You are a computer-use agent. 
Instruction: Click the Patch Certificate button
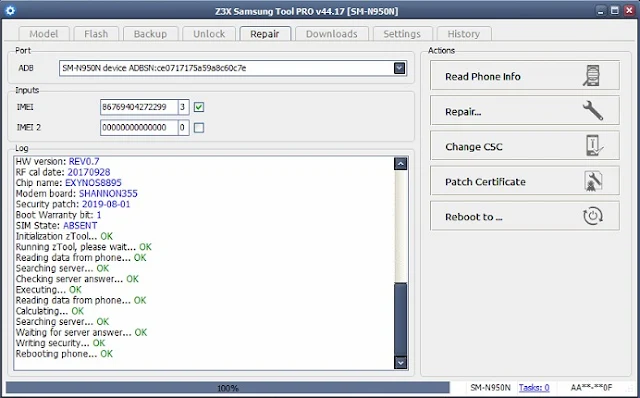coord(525,181)
